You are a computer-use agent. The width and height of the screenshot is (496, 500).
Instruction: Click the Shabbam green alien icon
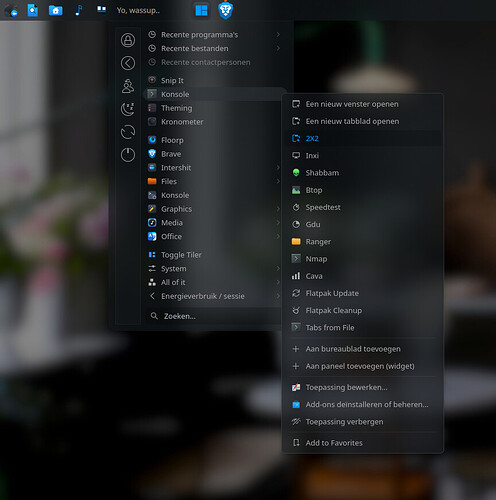[296, 173]
